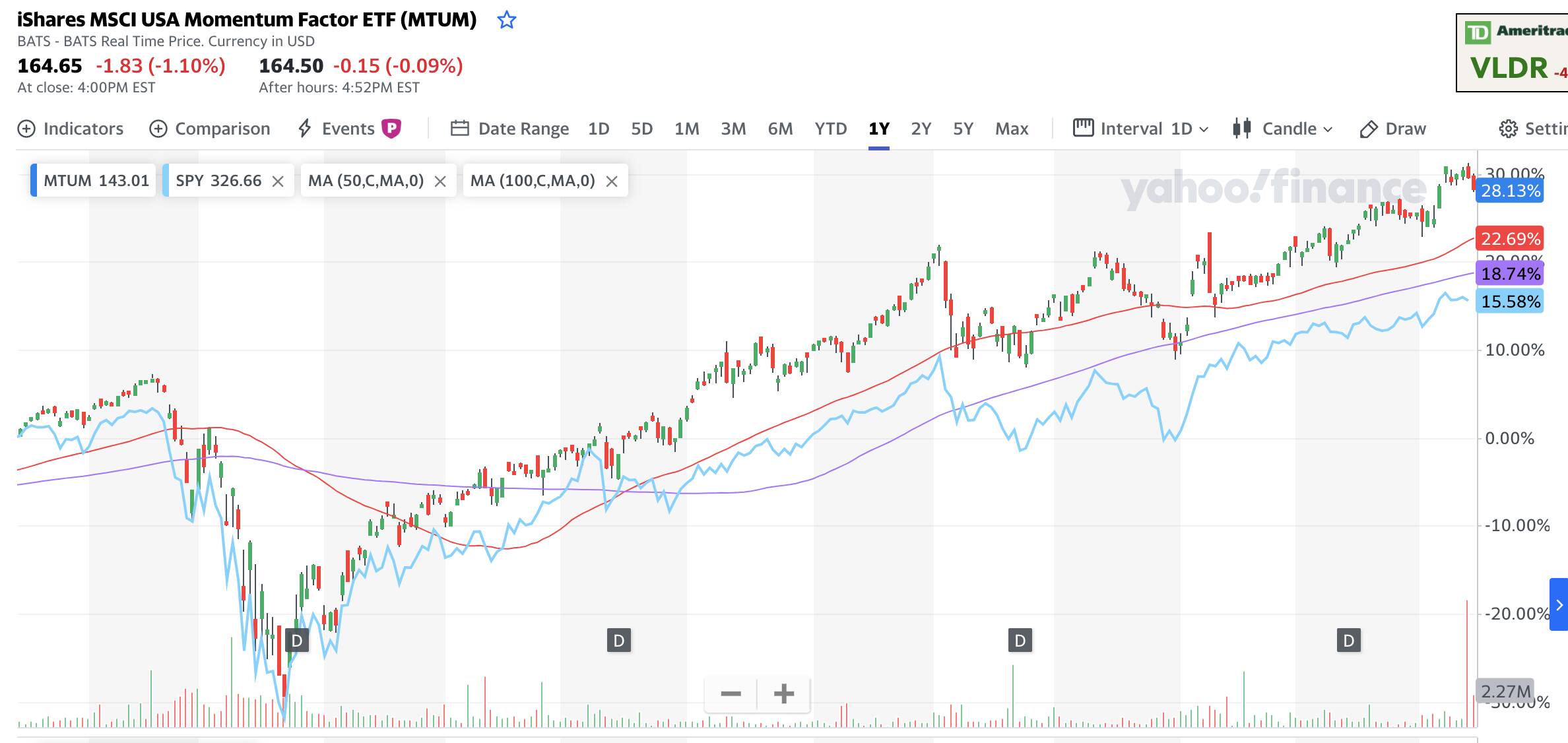Remove the MA 100 indicator
The width and height of the screenshot is (1568, 743).
(x=612, y=181)
